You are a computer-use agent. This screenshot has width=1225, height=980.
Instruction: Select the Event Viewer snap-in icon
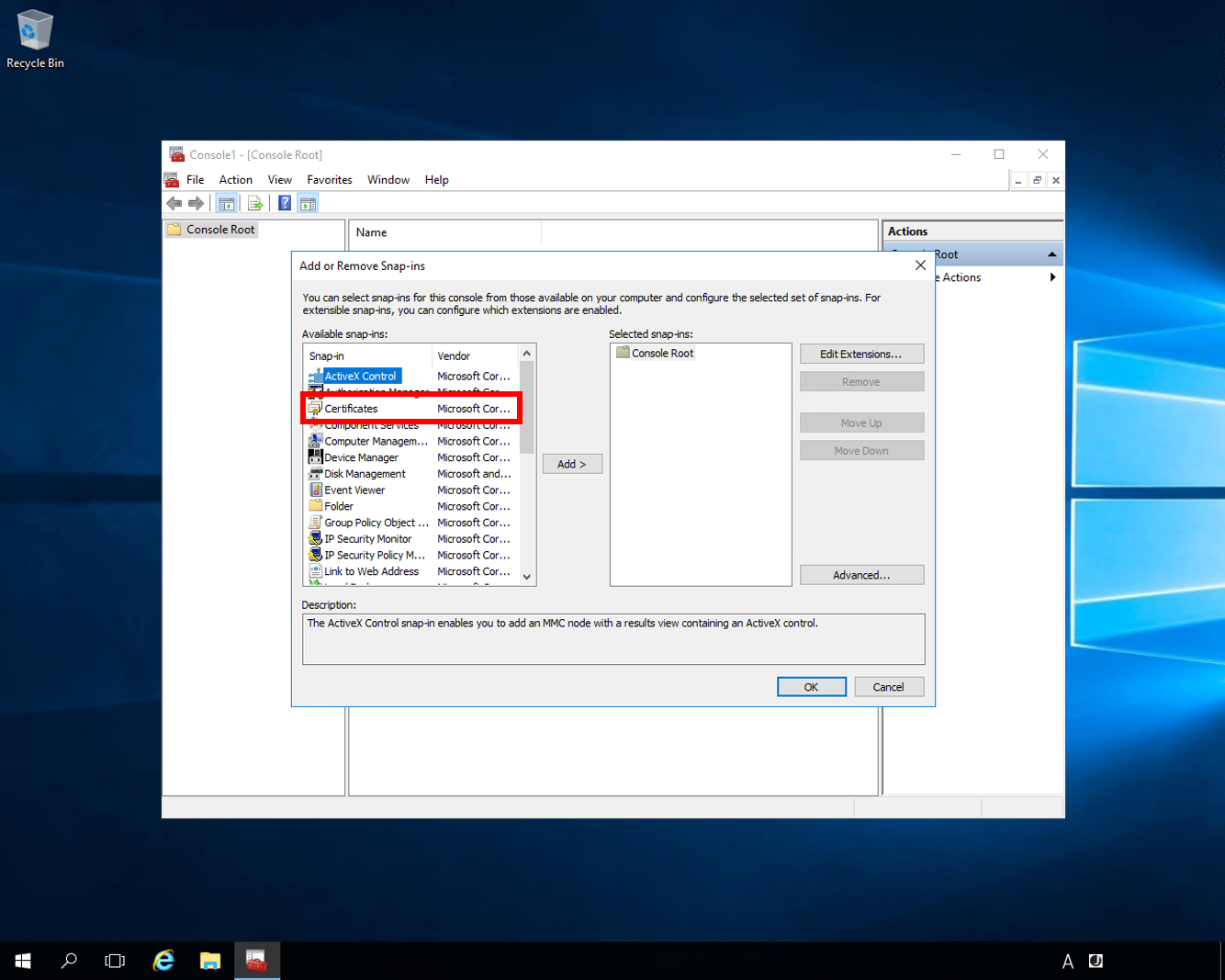[x=316, y=490]
